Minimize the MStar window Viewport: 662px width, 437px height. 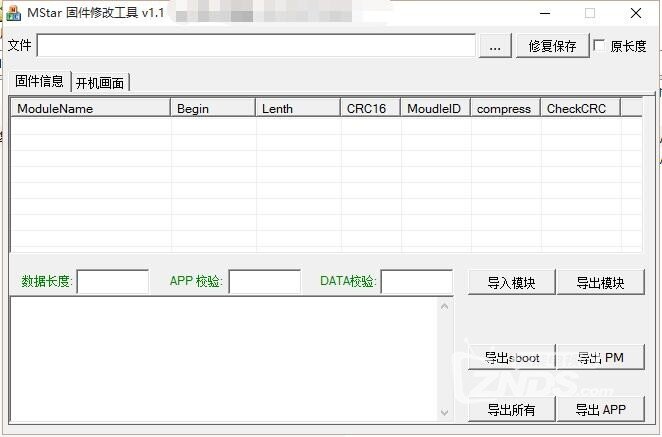545,13
